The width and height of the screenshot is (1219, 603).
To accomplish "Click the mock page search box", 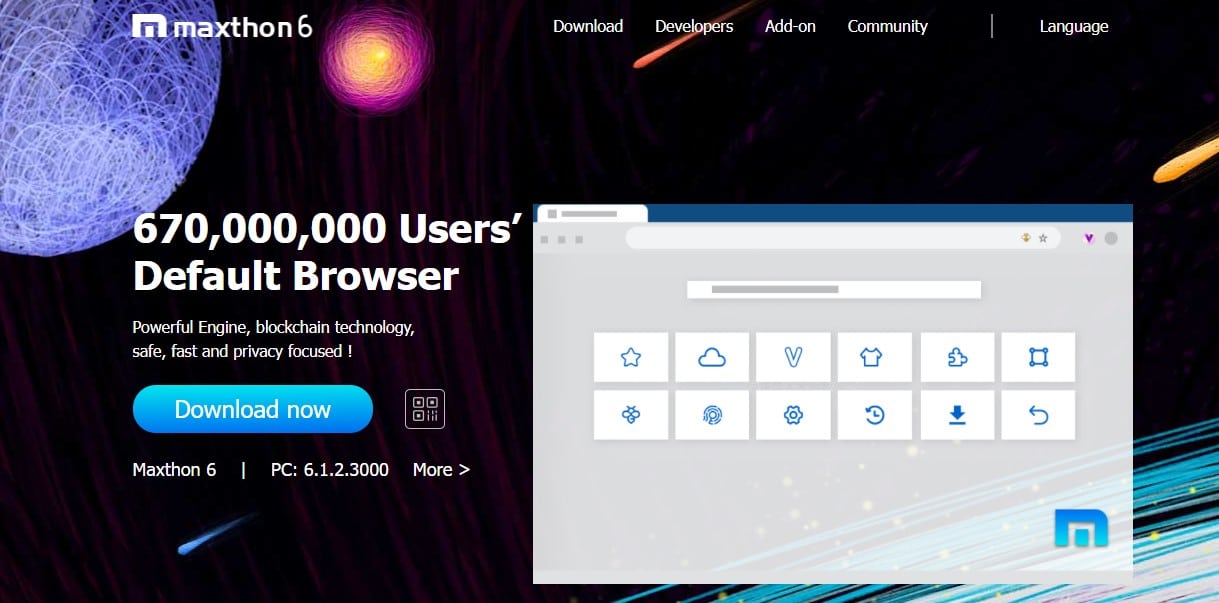I will pyautogui.click(x=834, y=289).
